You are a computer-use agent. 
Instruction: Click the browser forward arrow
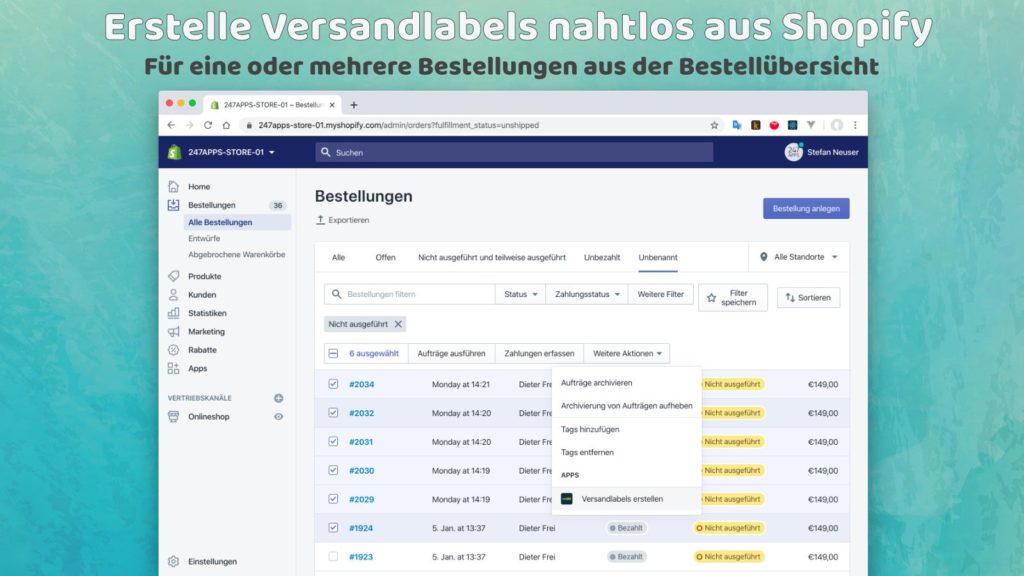(x=189, y=125)
